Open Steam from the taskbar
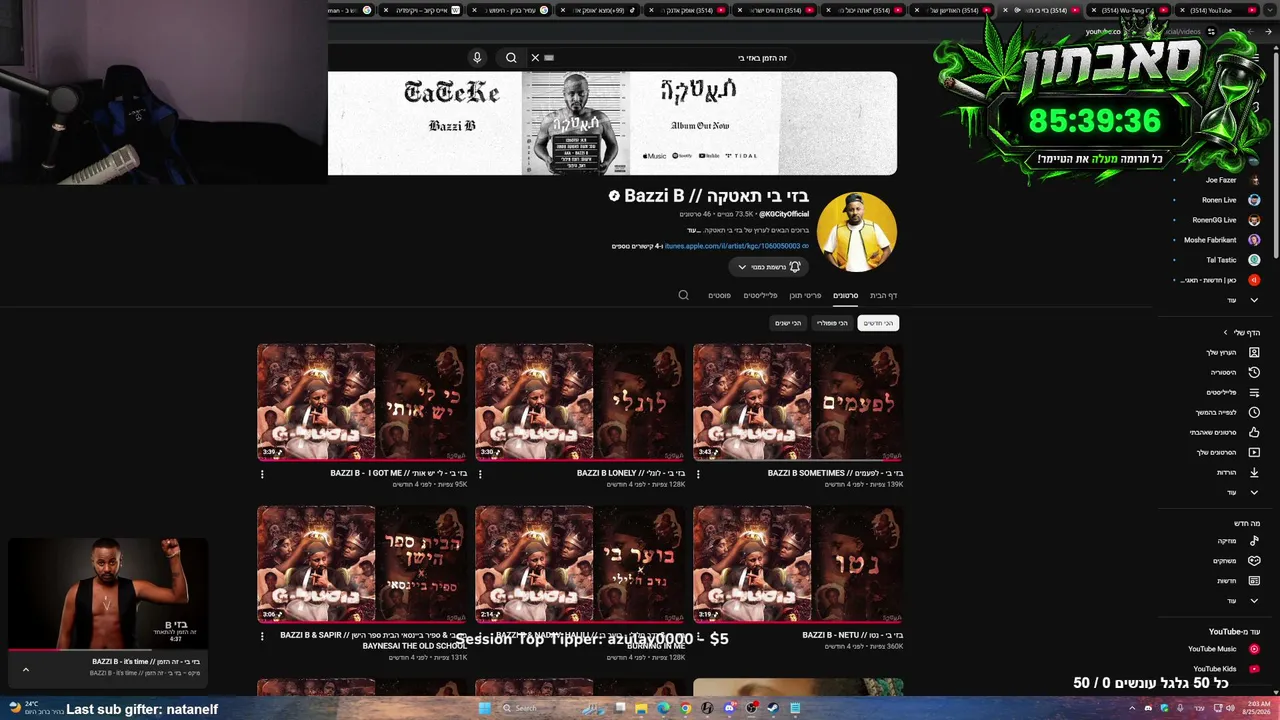This screenshot has width=1280, height=720. [773, 708]
